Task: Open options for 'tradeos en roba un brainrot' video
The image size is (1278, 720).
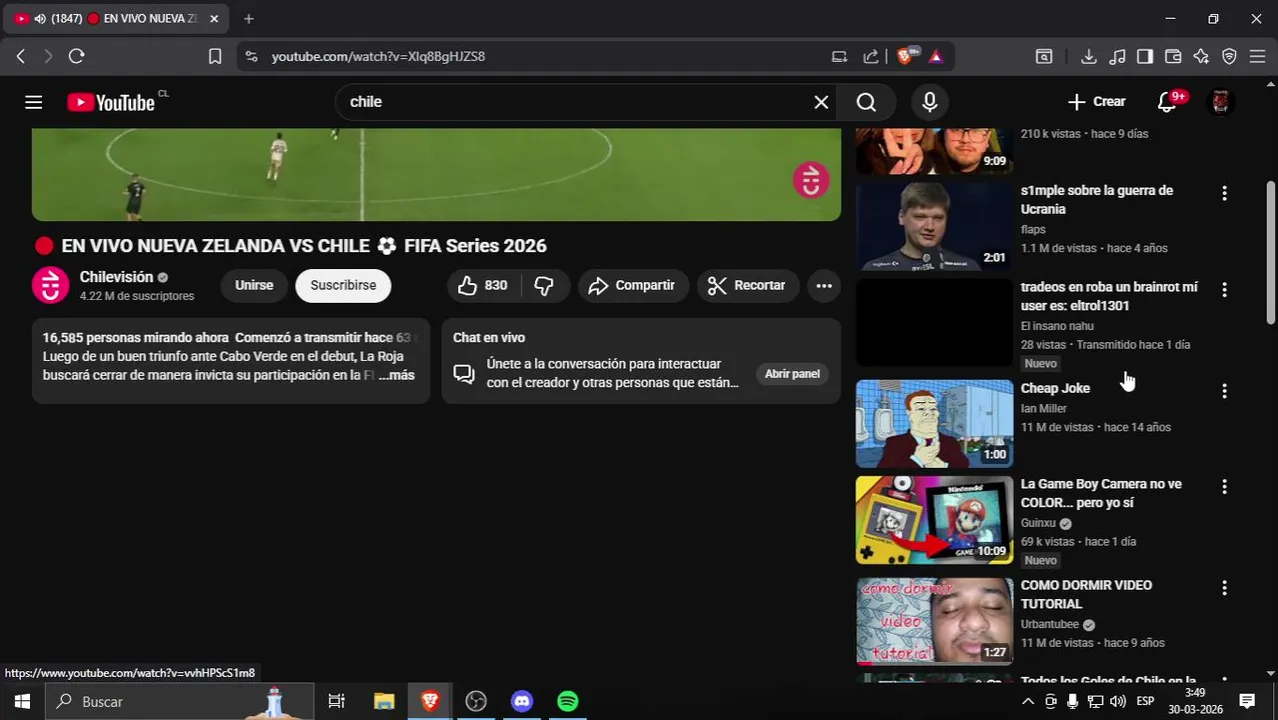Action: tap(1224, 290)
